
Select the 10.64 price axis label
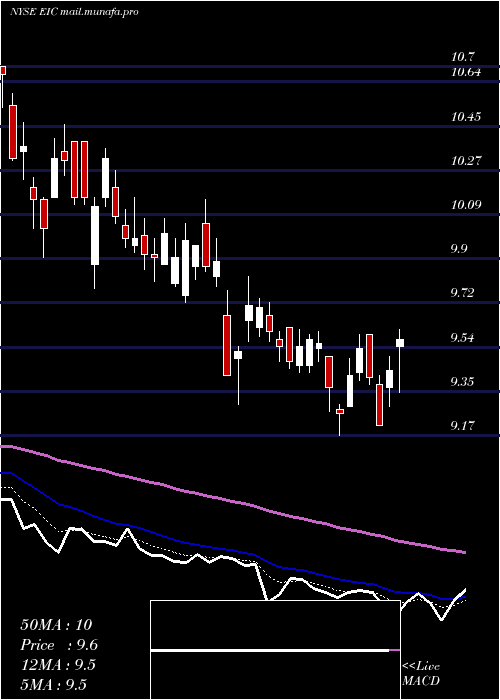pos(466,72)
